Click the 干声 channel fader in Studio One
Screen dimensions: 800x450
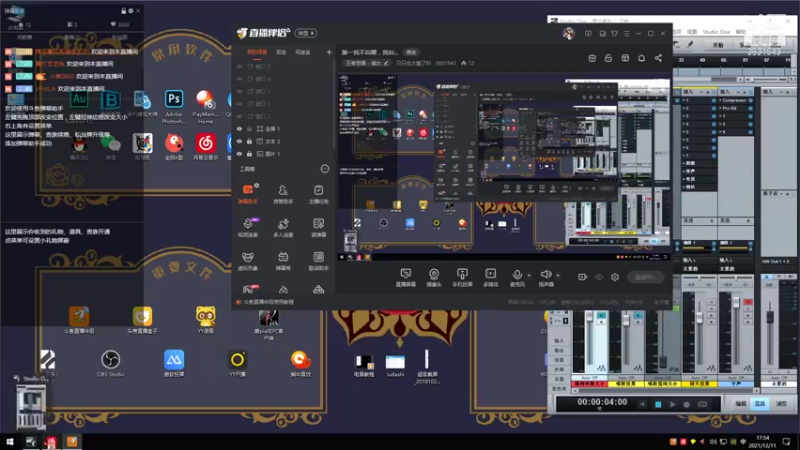pyautogui.click(x=736, y=302)
